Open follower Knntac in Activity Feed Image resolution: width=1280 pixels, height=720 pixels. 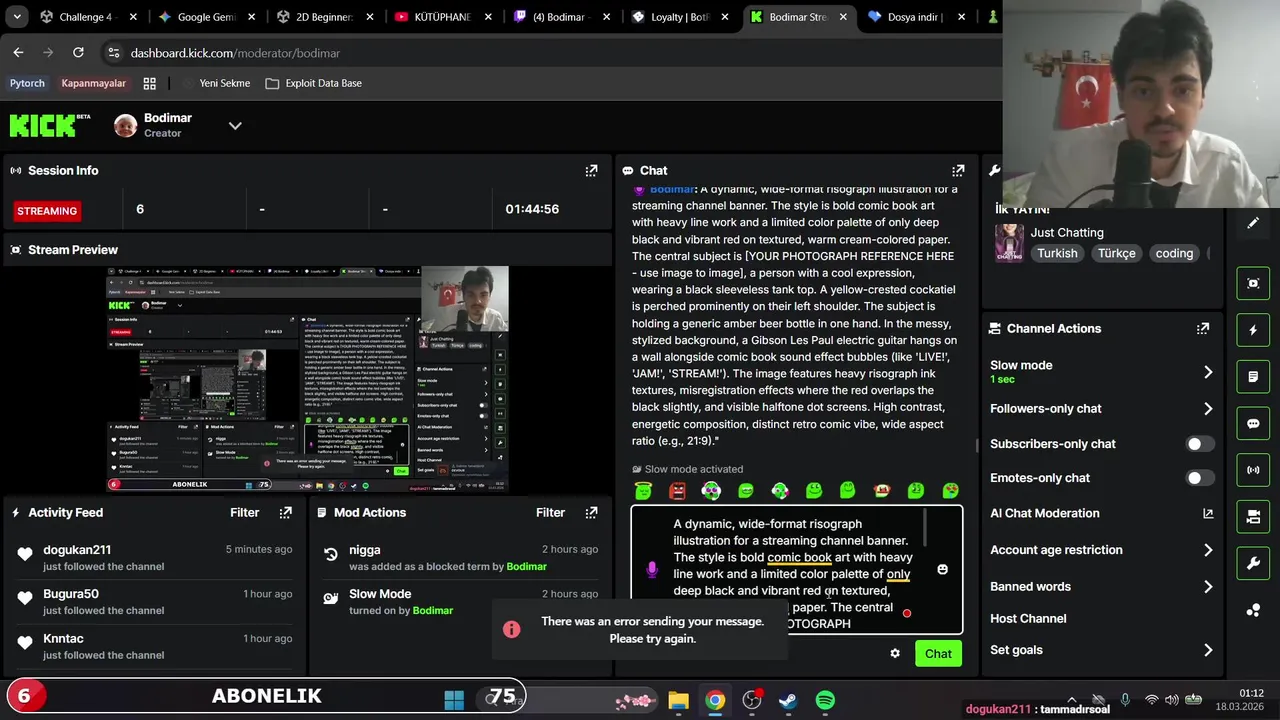tap(63, 639)
